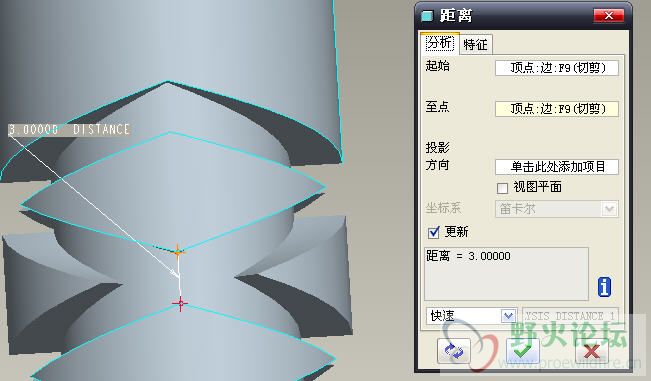
Task: Click the 距离 = 3.00000 result box
Action: (x=506, y=274)
